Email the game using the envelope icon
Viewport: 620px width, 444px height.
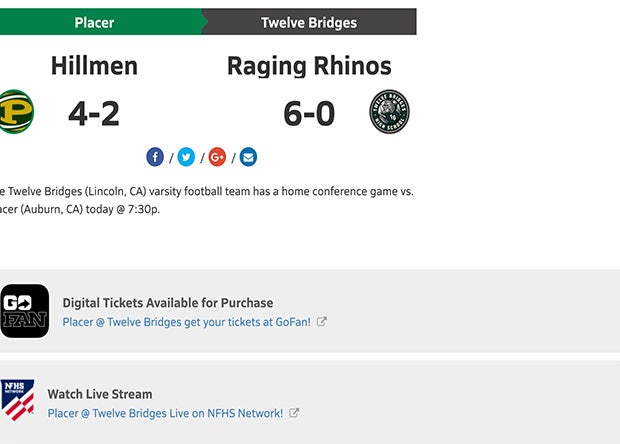click(248, 157)
